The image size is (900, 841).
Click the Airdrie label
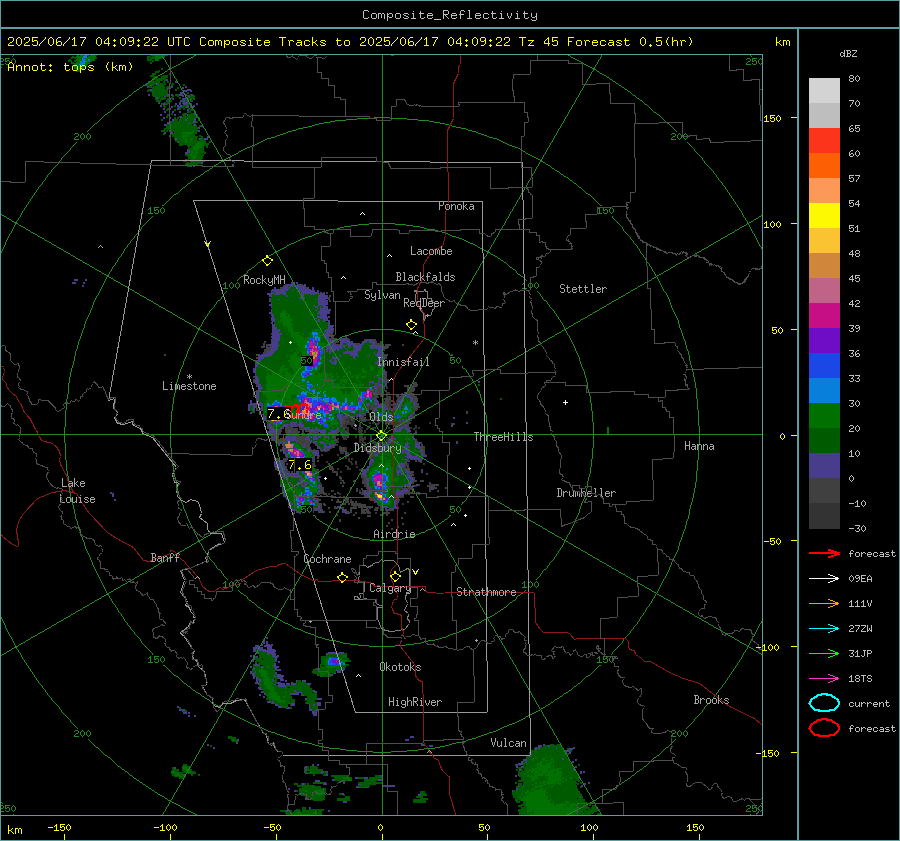pos(394,534)
